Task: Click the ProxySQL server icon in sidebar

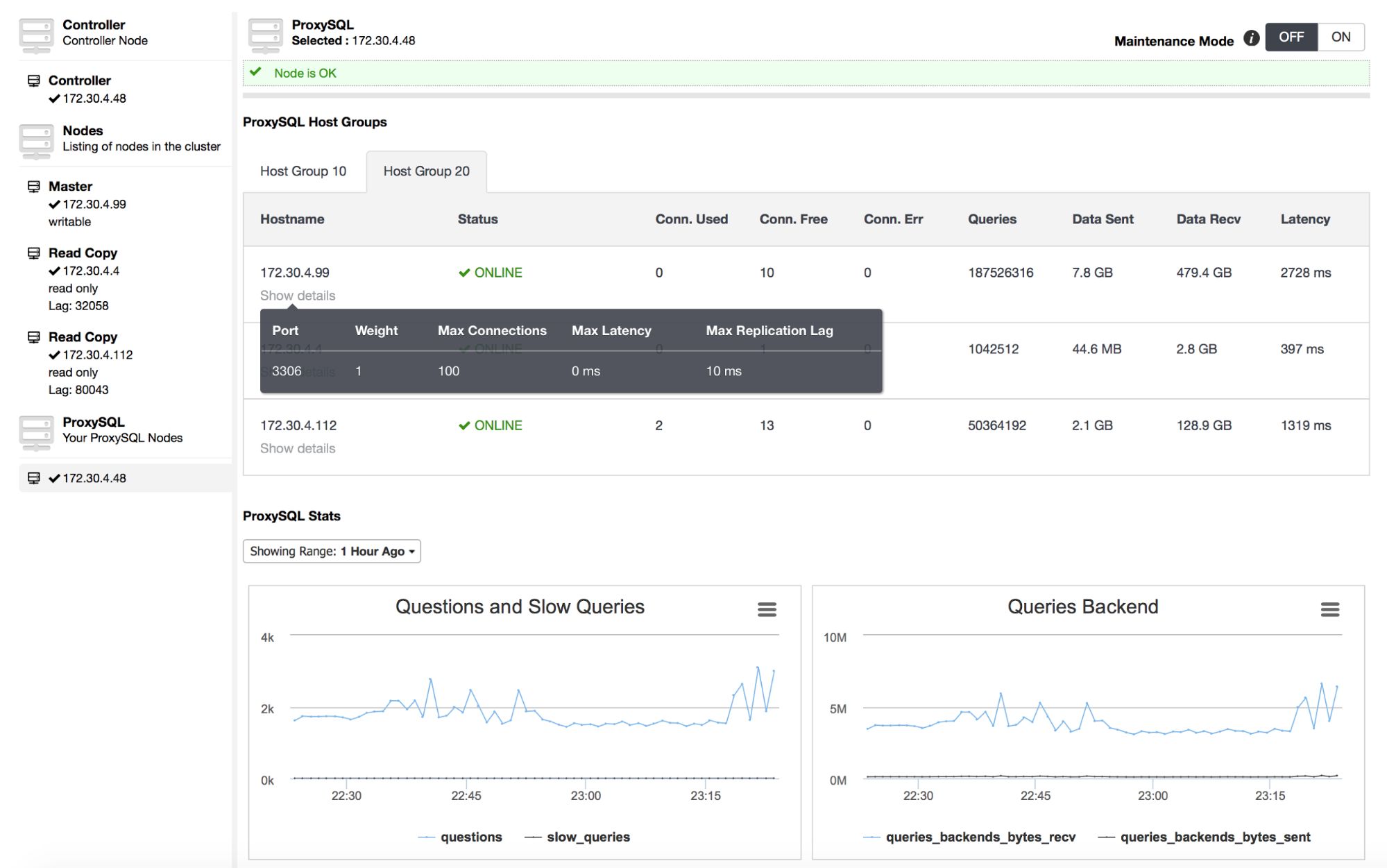Action: click(x=36, y=434)
